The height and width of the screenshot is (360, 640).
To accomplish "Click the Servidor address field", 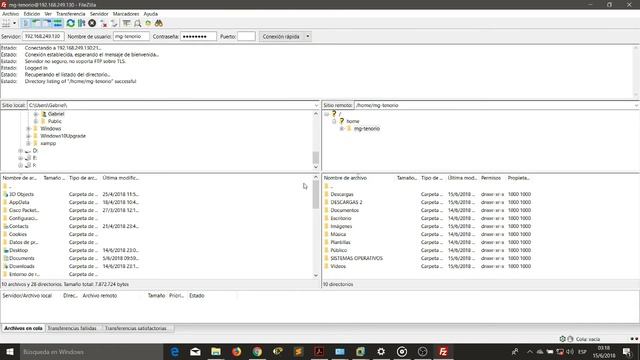I will coord(43,36).
